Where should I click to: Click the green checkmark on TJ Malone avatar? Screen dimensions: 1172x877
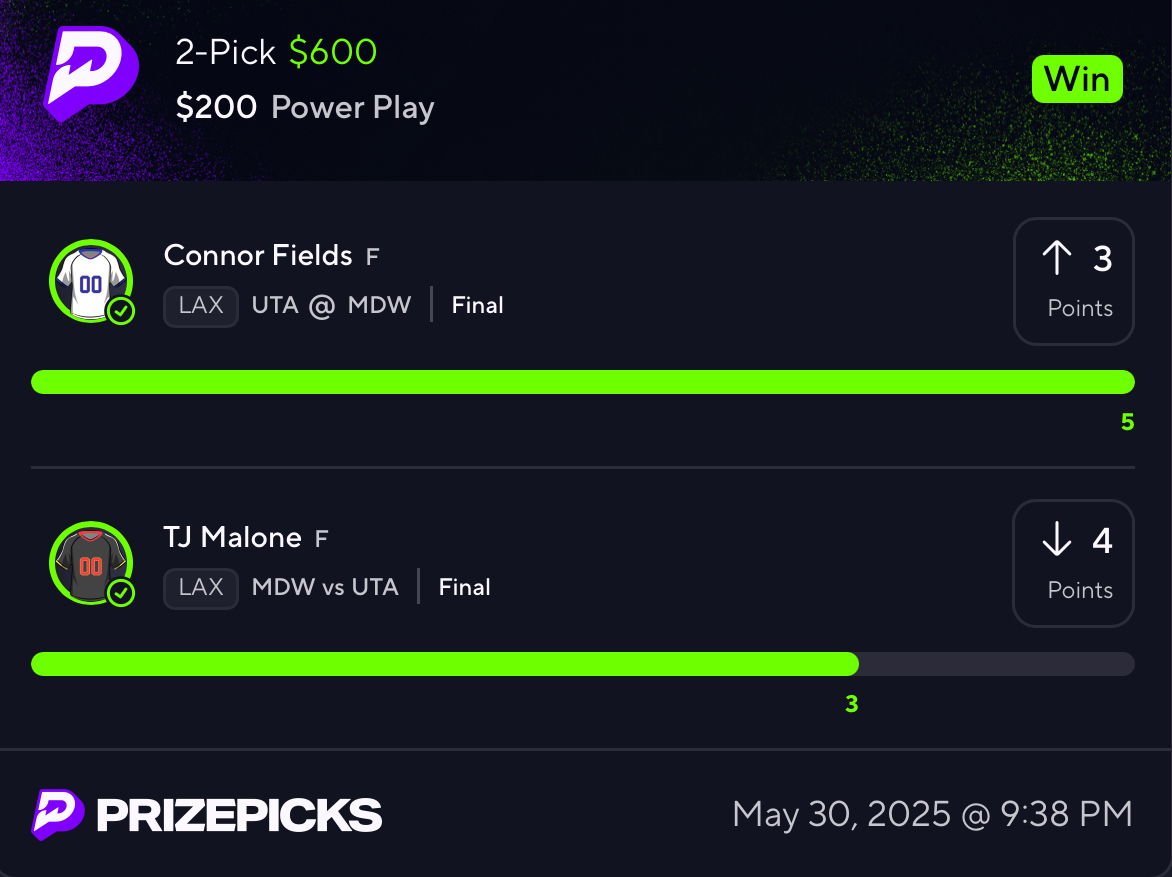tap(121, 593)
